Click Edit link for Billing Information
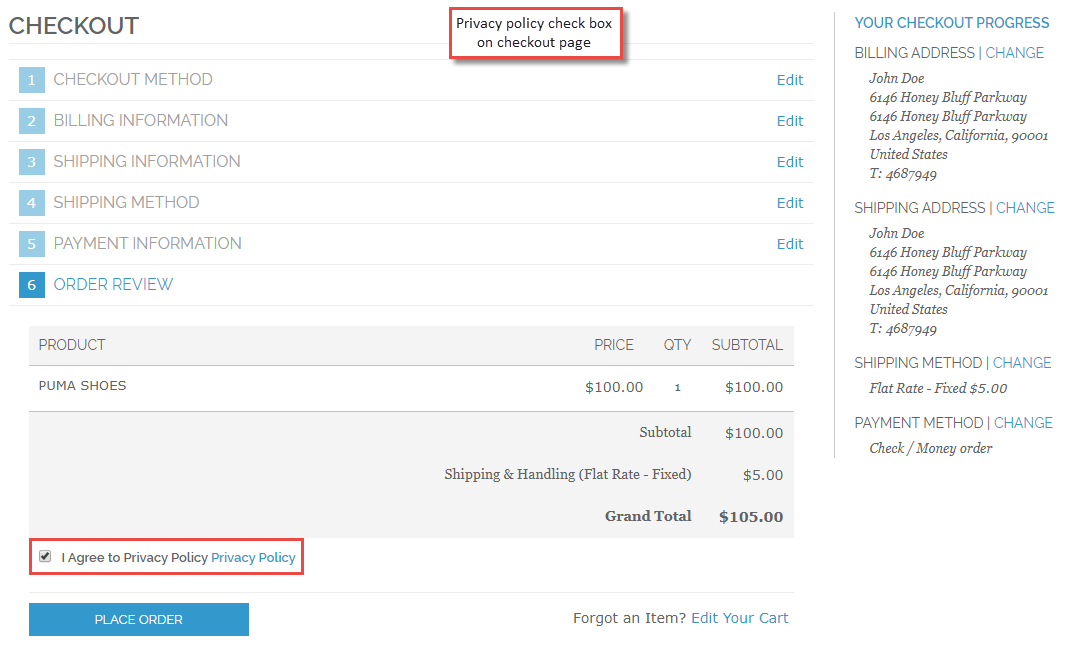The image size is (1070, 648). [x=790, y=121]
